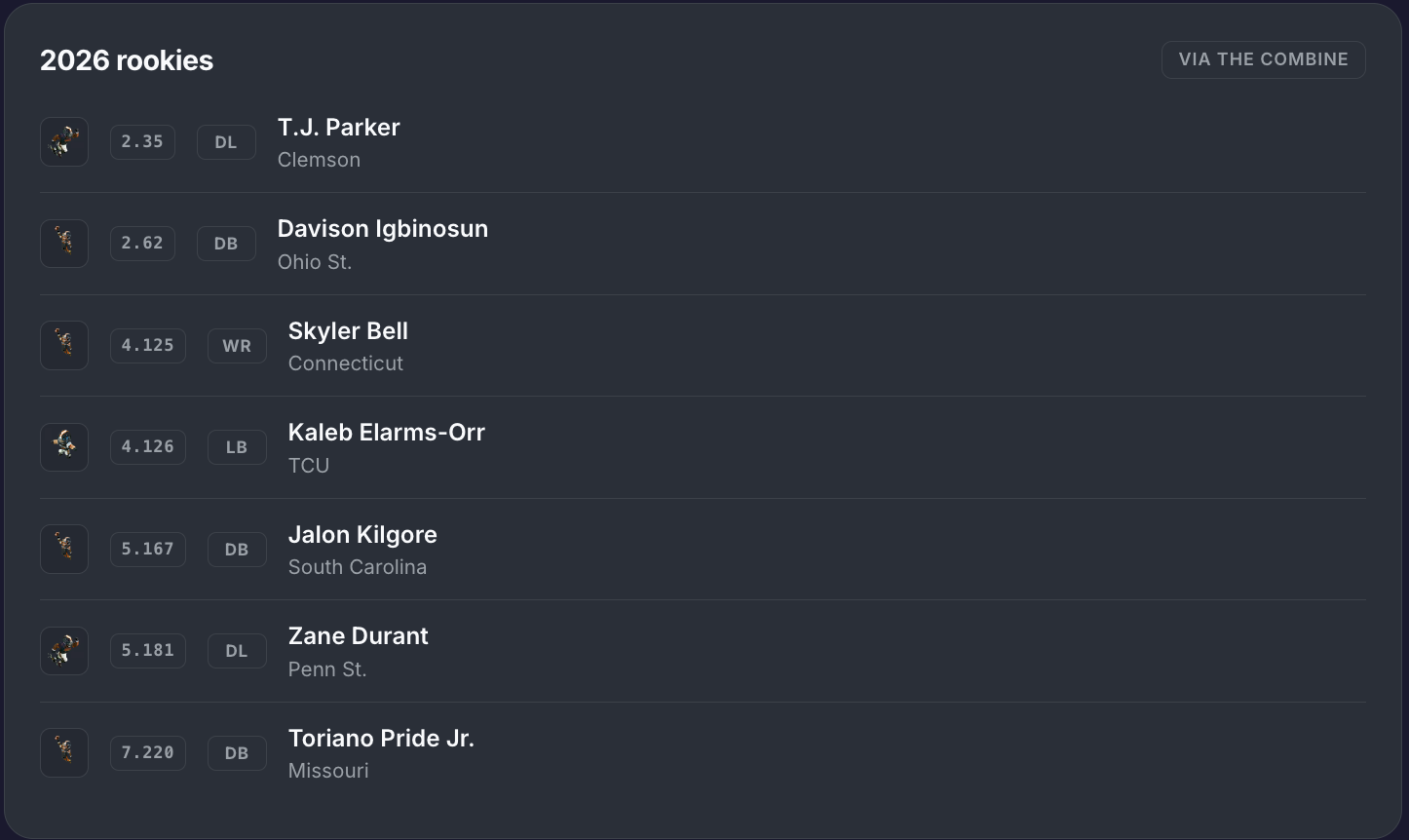1409x840 pixels.
Task: Open Toriano Pride Jr.'s name
Action: 381,739
